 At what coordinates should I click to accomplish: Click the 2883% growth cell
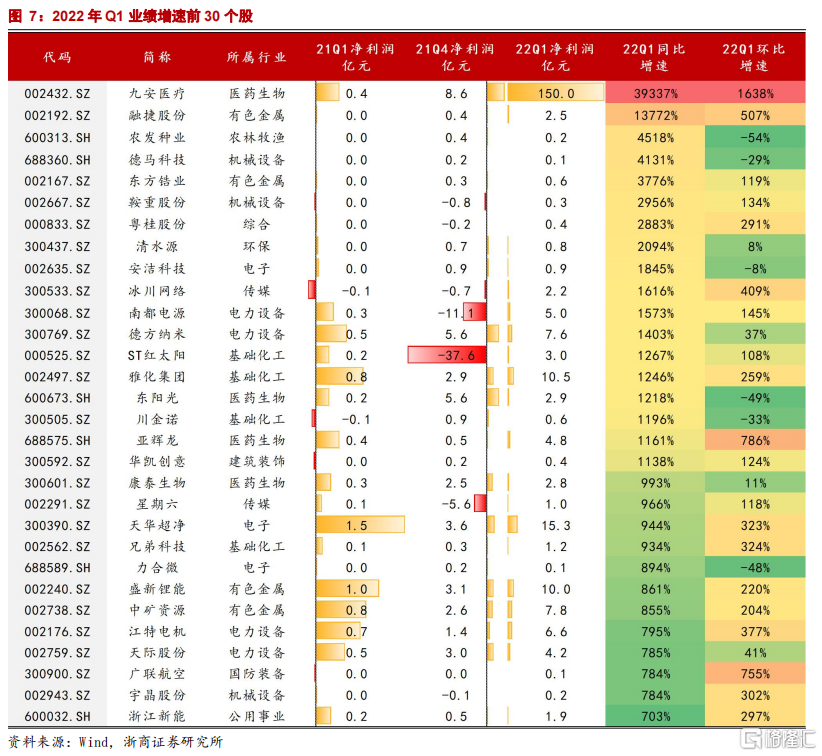click(x=655, y=224)
